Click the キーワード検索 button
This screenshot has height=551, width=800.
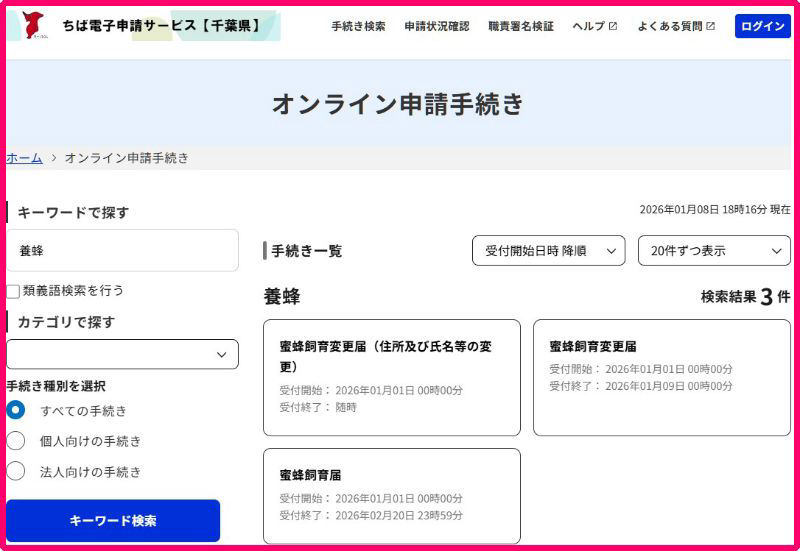coord(113,521)
